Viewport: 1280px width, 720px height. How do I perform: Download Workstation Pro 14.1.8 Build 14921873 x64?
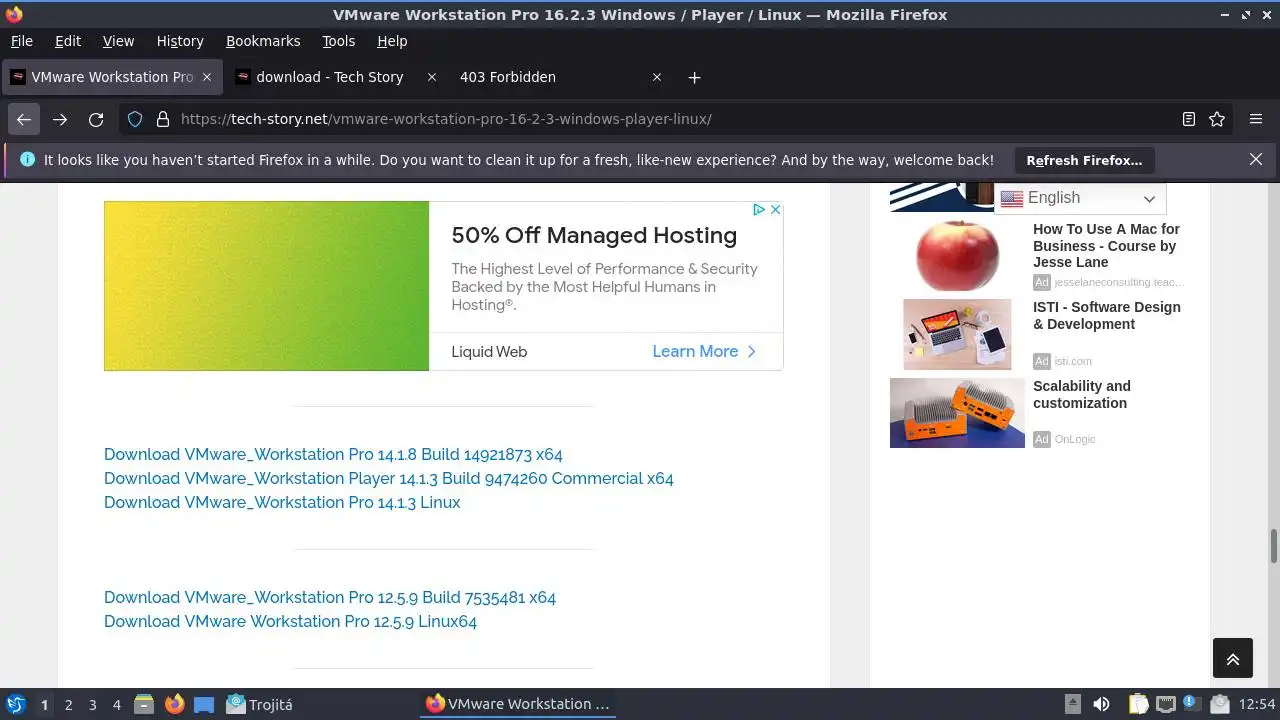[333, 454]
